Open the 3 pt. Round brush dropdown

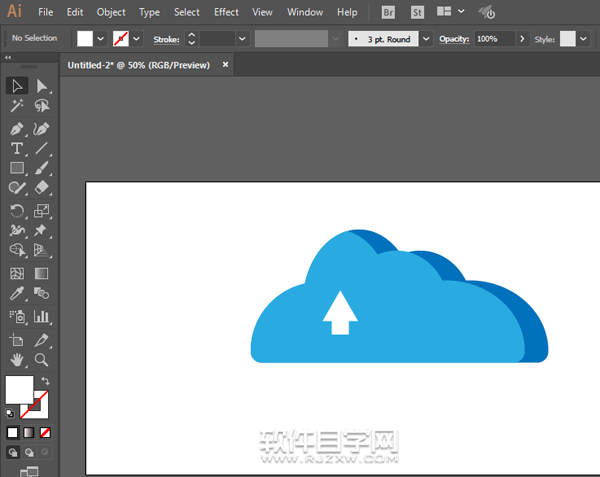tap(427, 38)
